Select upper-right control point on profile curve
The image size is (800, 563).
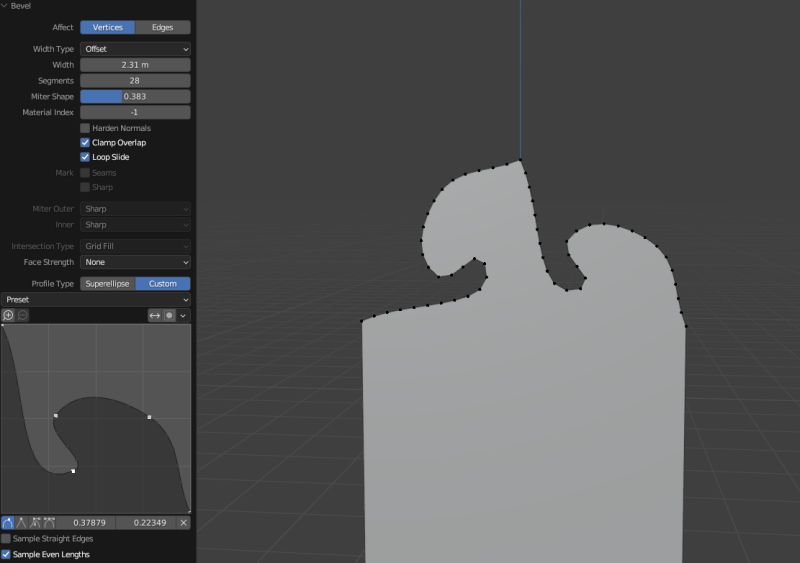click(149, 417)
